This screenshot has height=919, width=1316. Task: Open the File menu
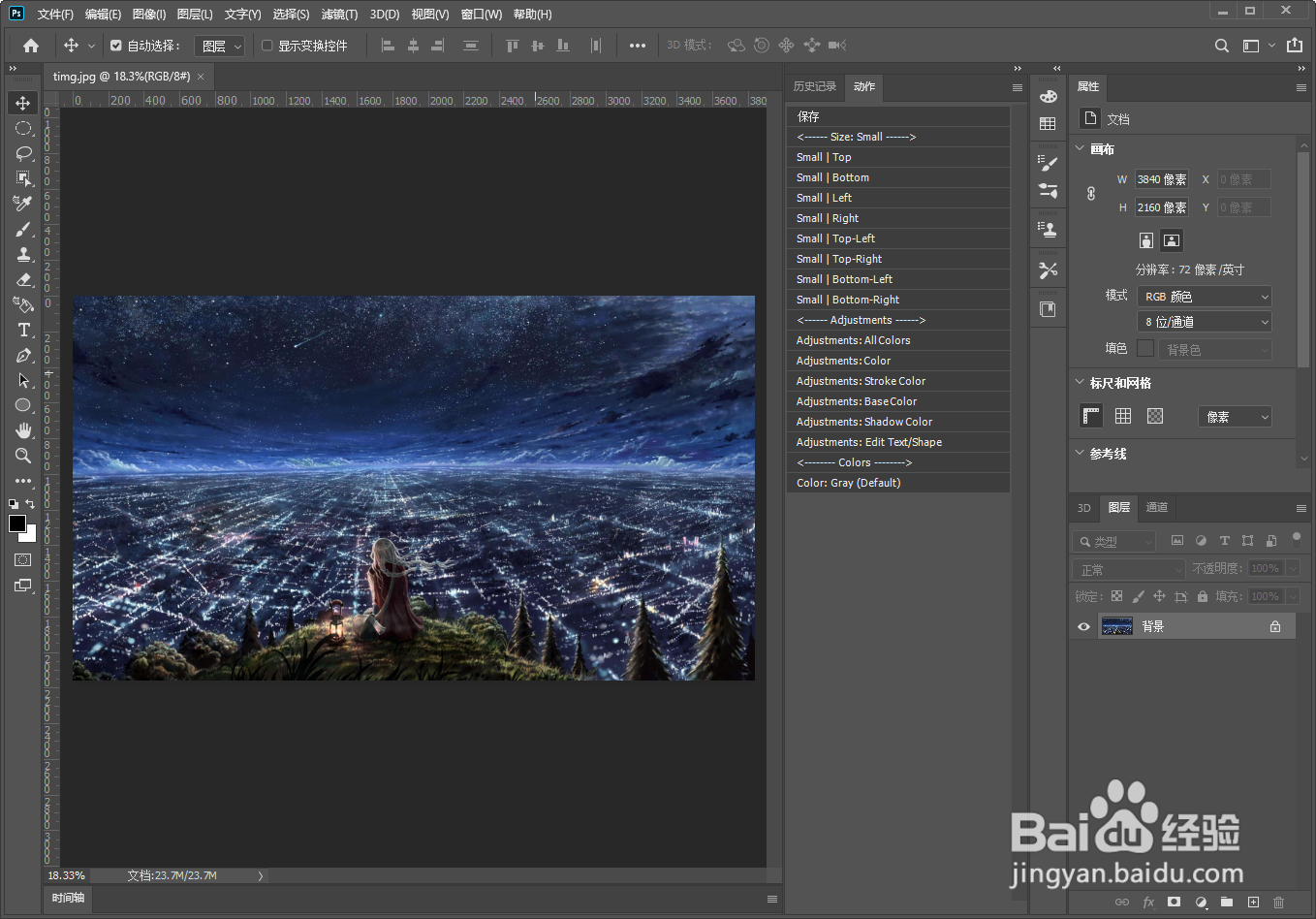(x=55, y=15)
